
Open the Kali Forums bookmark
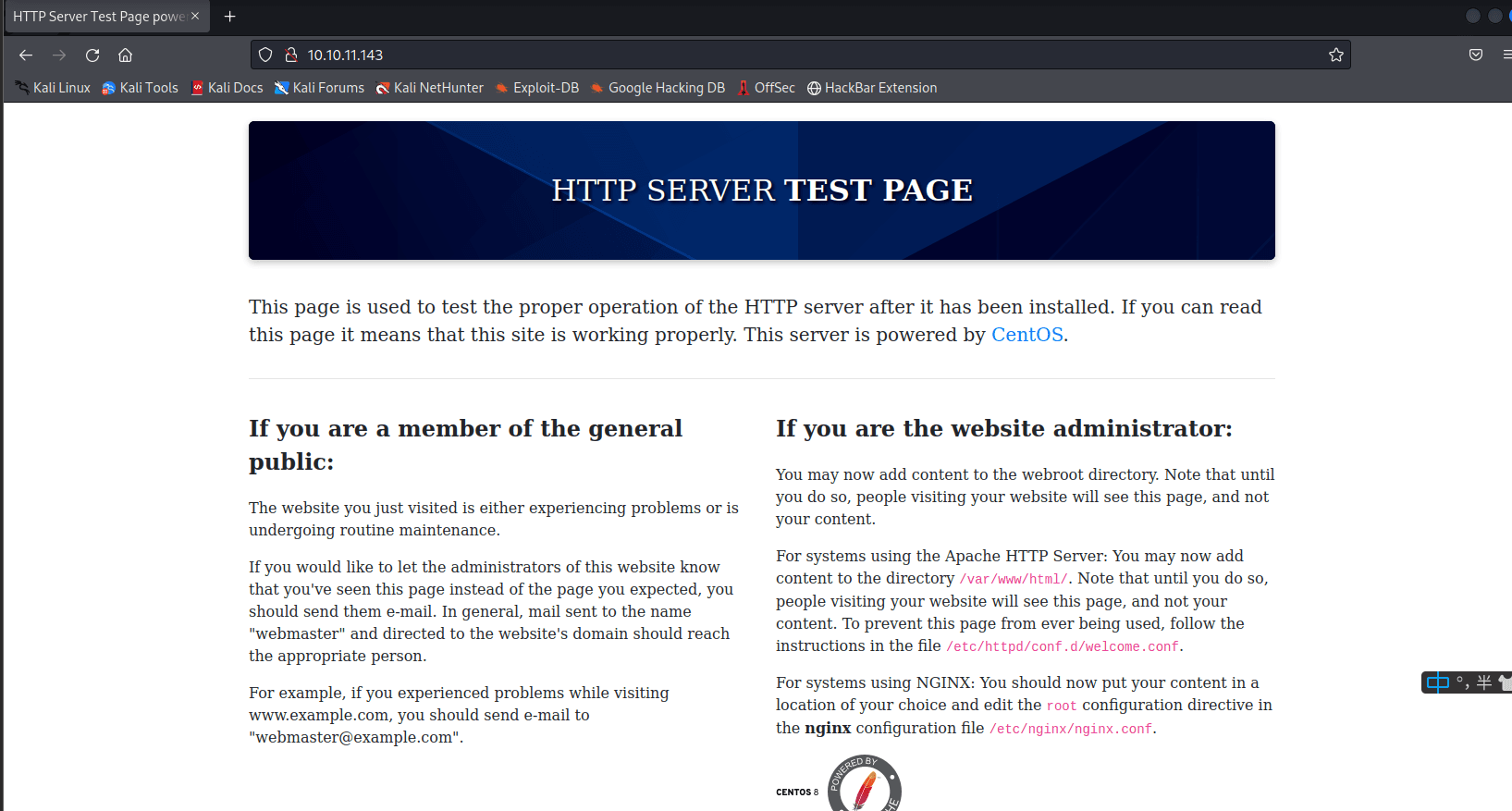(320, 88)
